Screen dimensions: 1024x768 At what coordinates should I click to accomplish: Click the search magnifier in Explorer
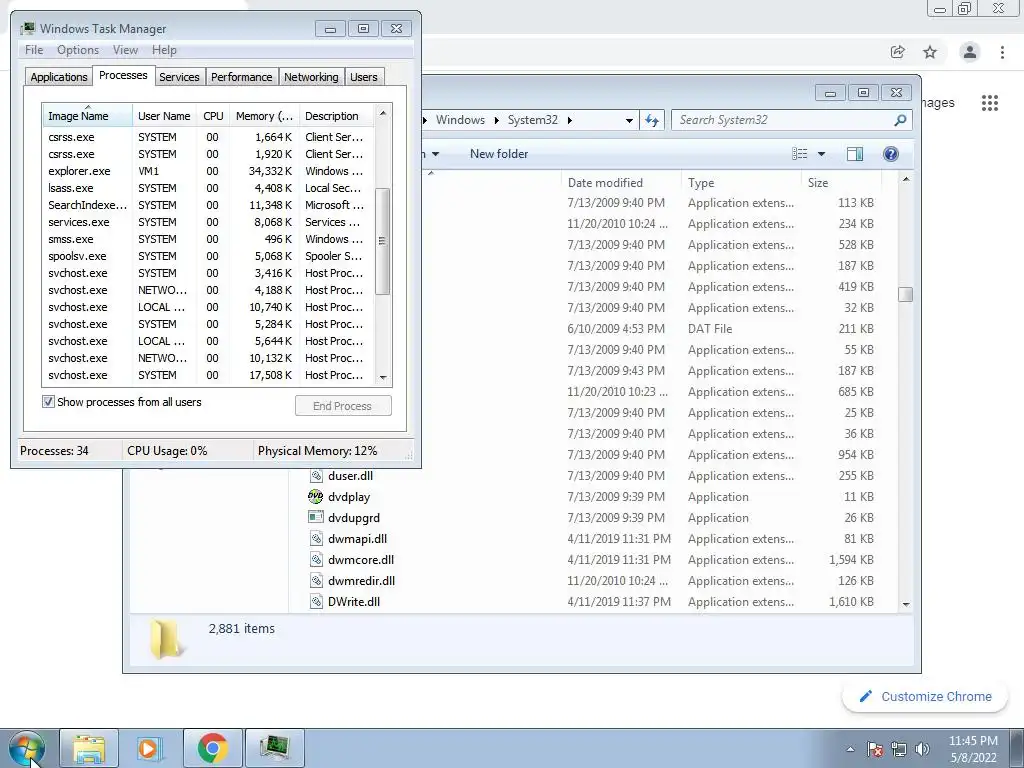click(900, 120)
